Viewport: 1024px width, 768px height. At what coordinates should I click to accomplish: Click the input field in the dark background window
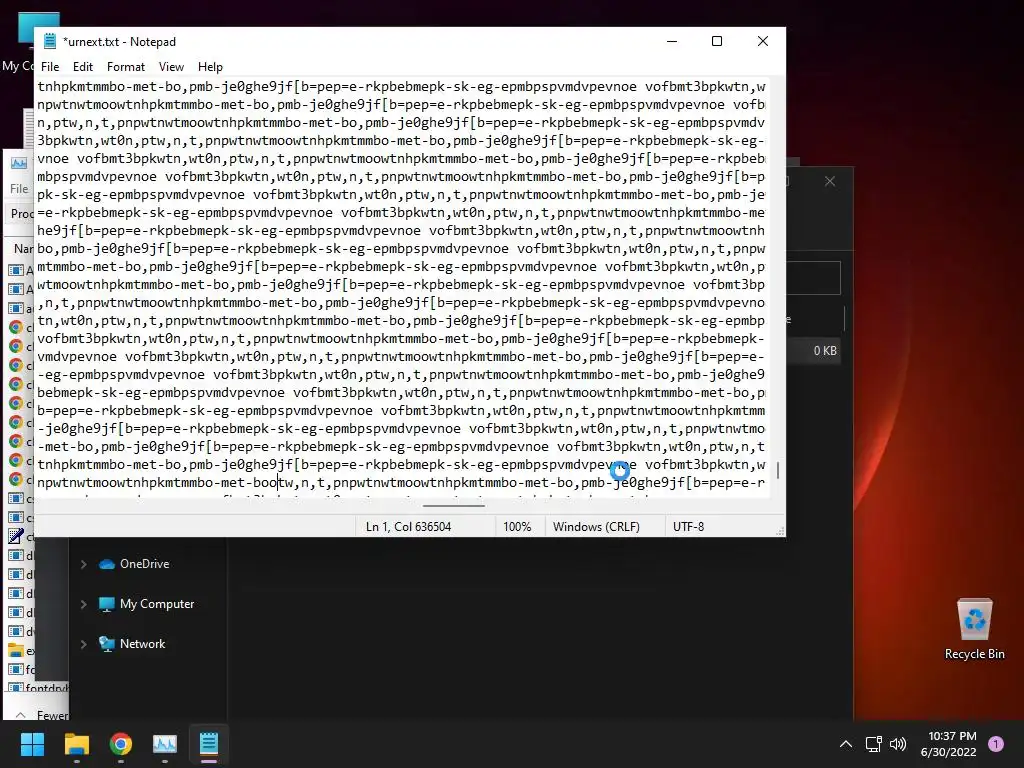[813, 278]
